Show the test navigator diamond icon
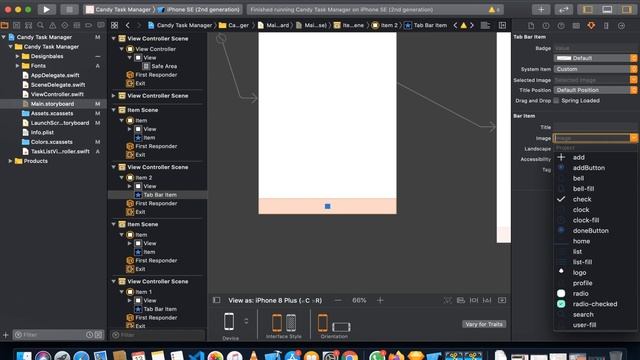640x360 pixels. (64, 25)
